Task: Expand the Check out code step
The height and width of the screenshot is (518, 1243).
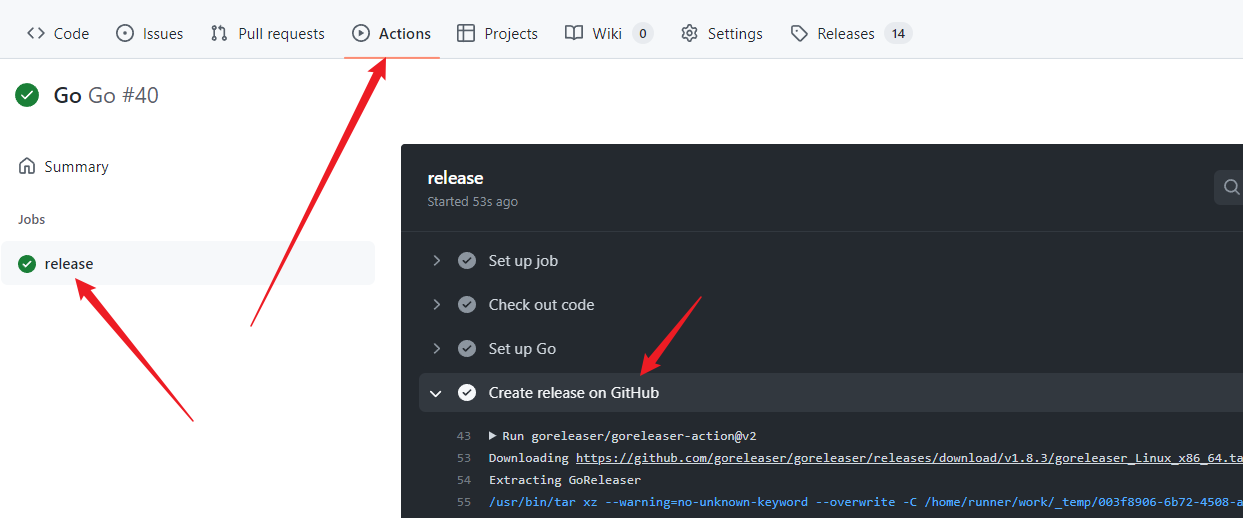Action: click(x=436, y=305)
